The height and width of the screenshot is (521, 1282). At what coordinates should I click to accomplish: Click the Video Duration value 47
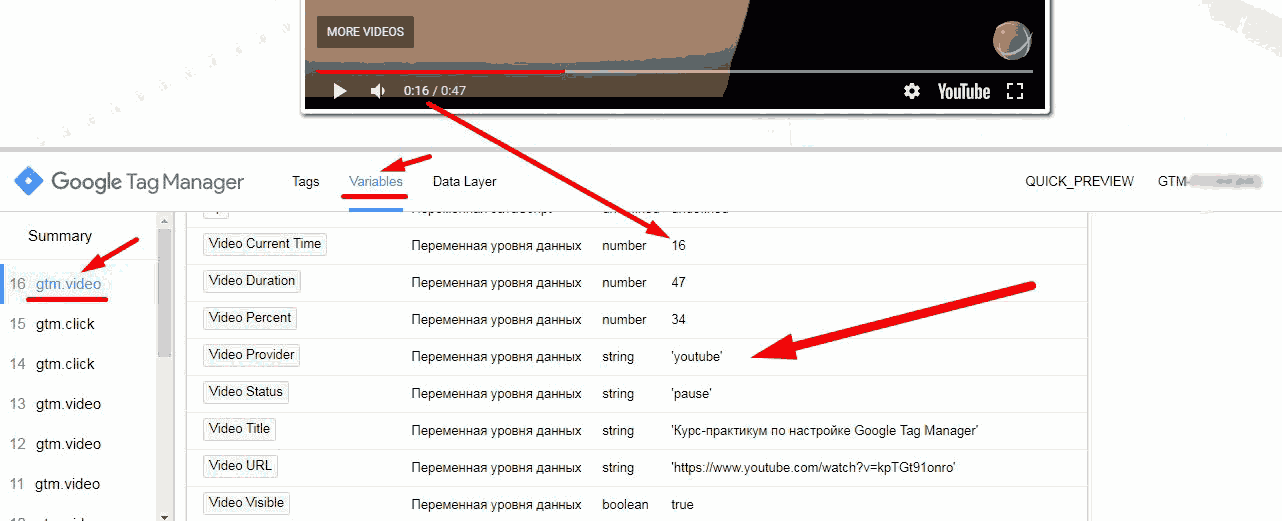pos(679,283)
